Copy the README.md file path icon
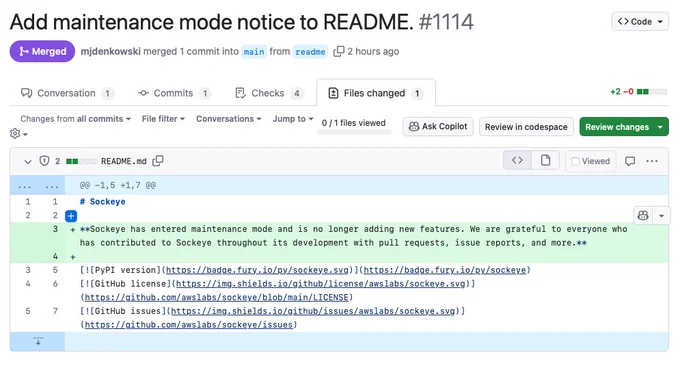This screenshot has height=368, width=680. [x=158, y=161]
